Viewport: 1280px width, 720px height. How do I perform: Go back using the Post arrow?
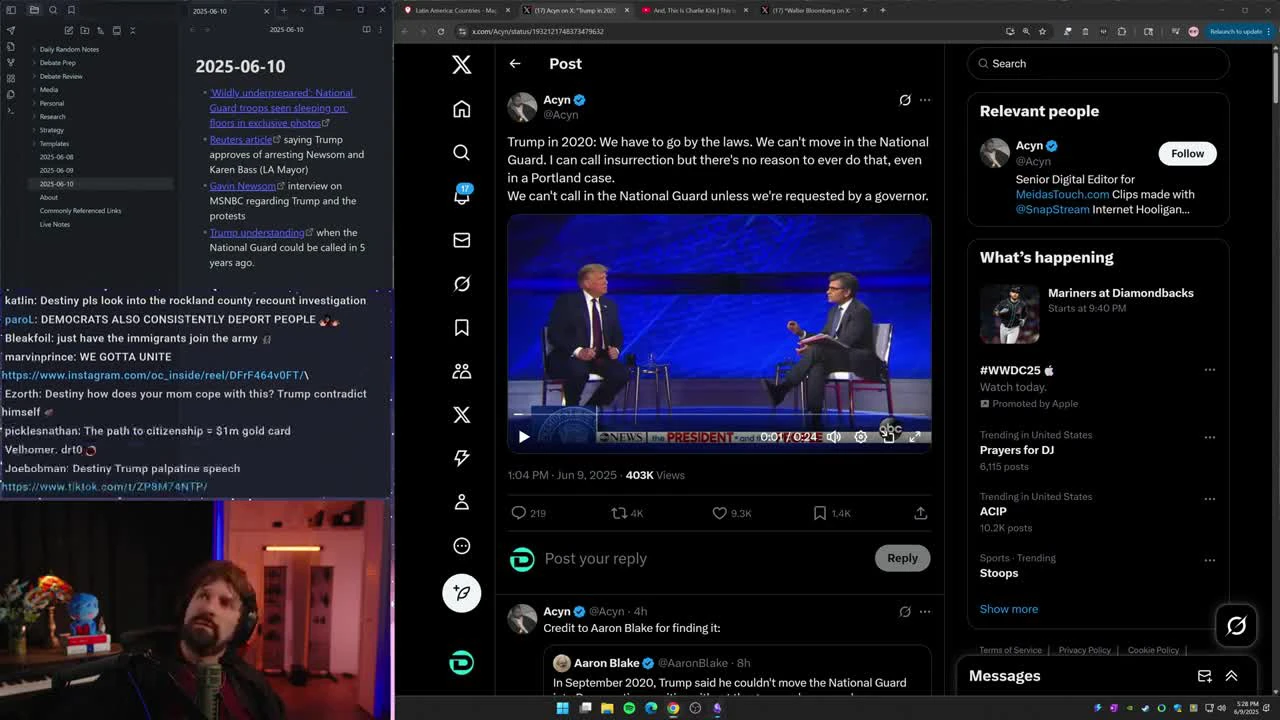(x=515, y=64)
